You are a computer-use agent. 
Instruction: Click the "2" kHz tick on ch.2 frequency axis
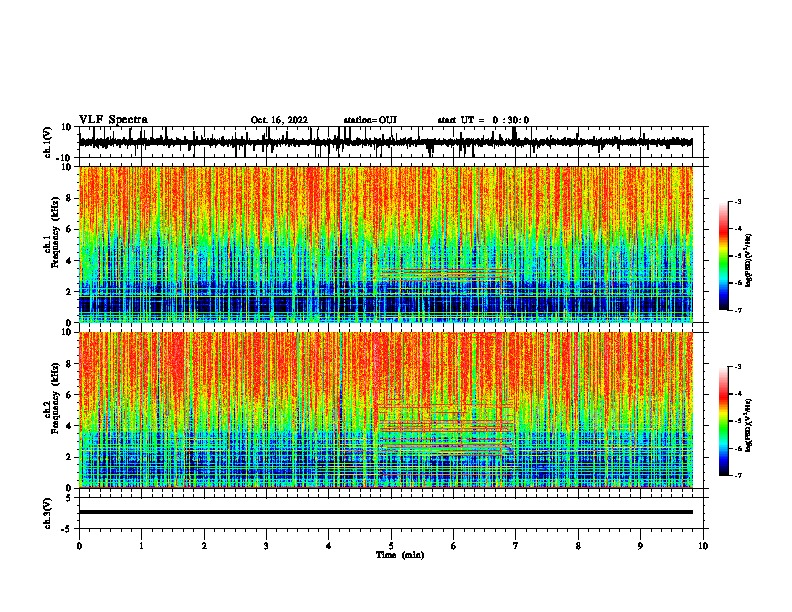(x=69, y=457)
